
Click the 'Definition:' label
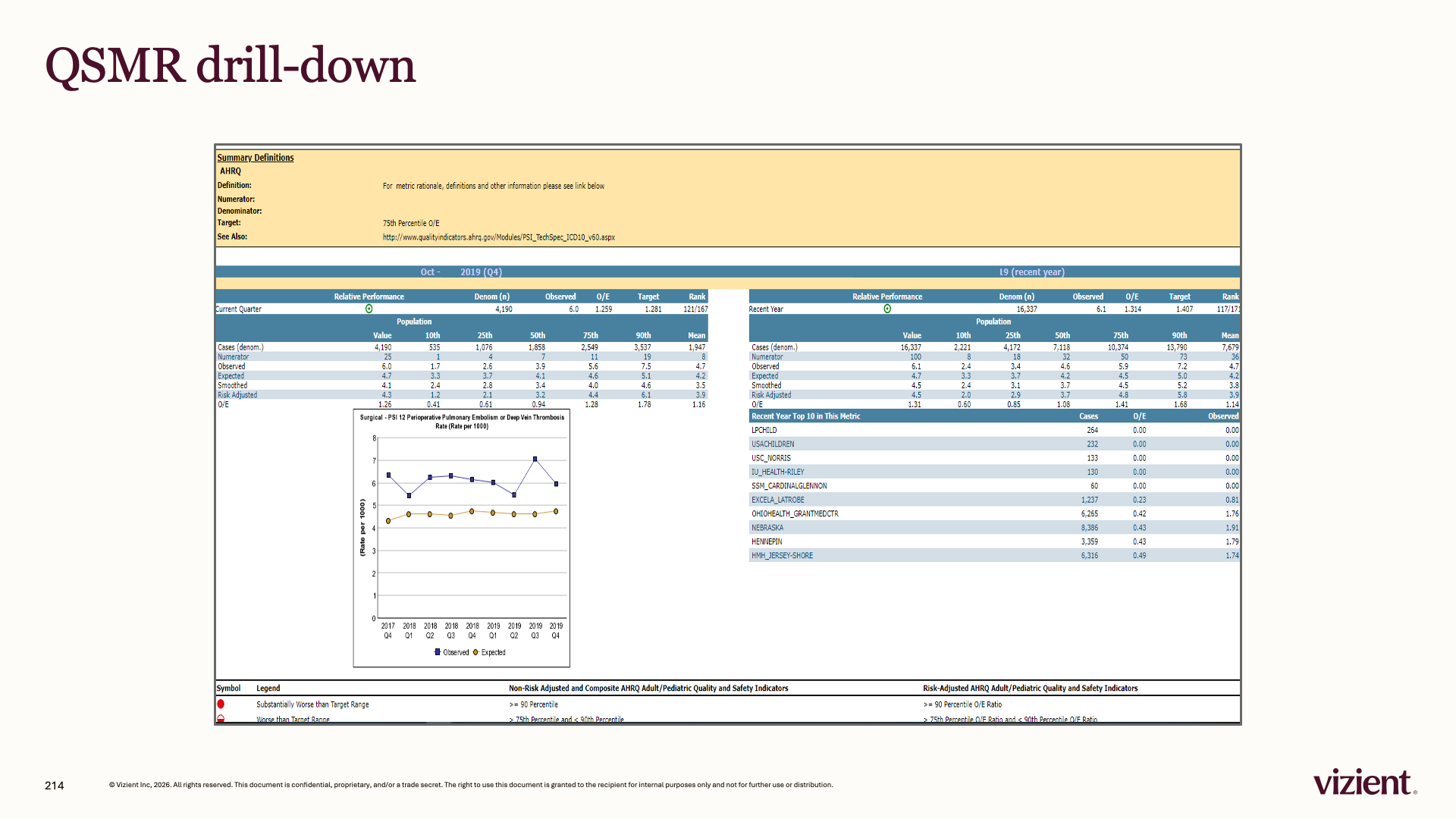click(x=234, y=185)
